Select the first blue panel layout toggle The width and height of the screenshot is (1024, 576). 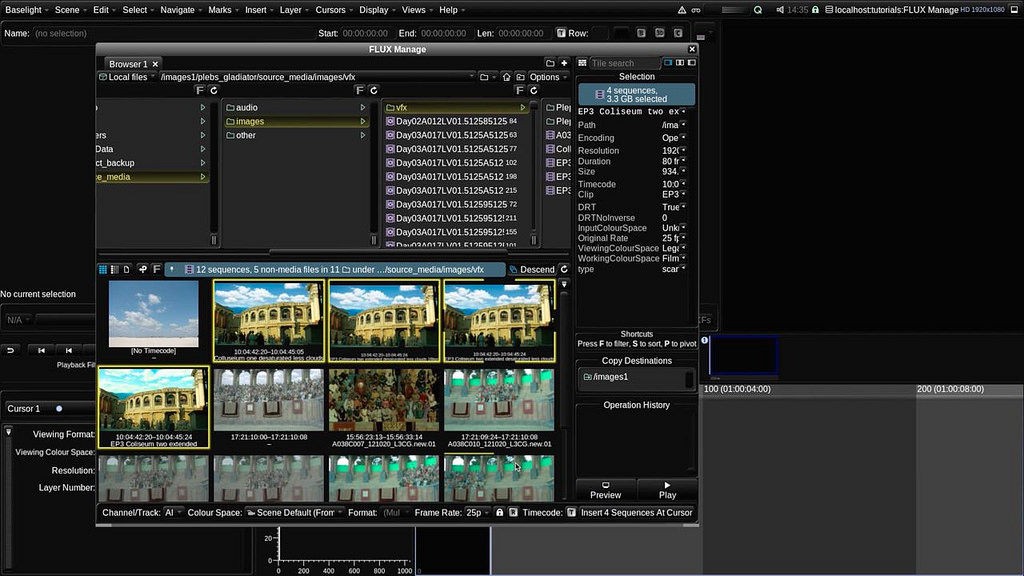click(x=668, y=63)
